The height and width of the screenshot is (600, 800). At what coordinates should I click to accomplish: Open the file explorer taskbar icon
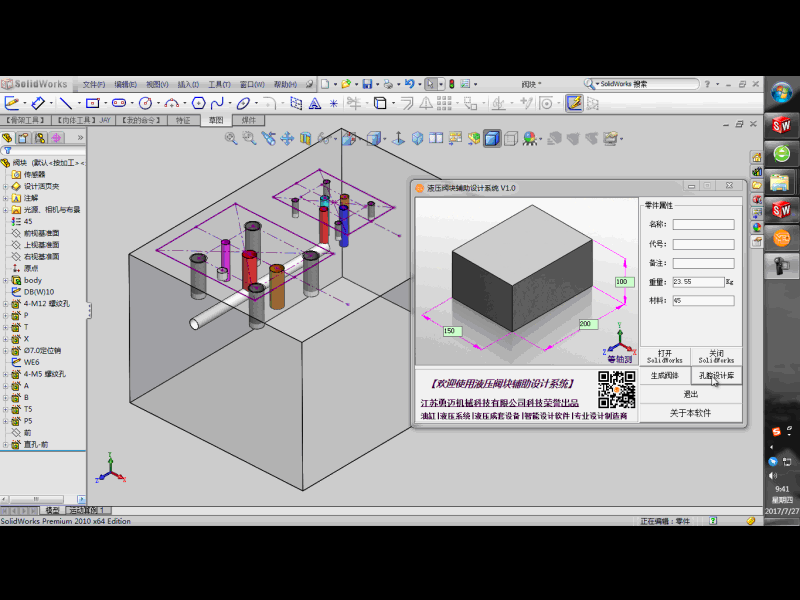[780, 182]
